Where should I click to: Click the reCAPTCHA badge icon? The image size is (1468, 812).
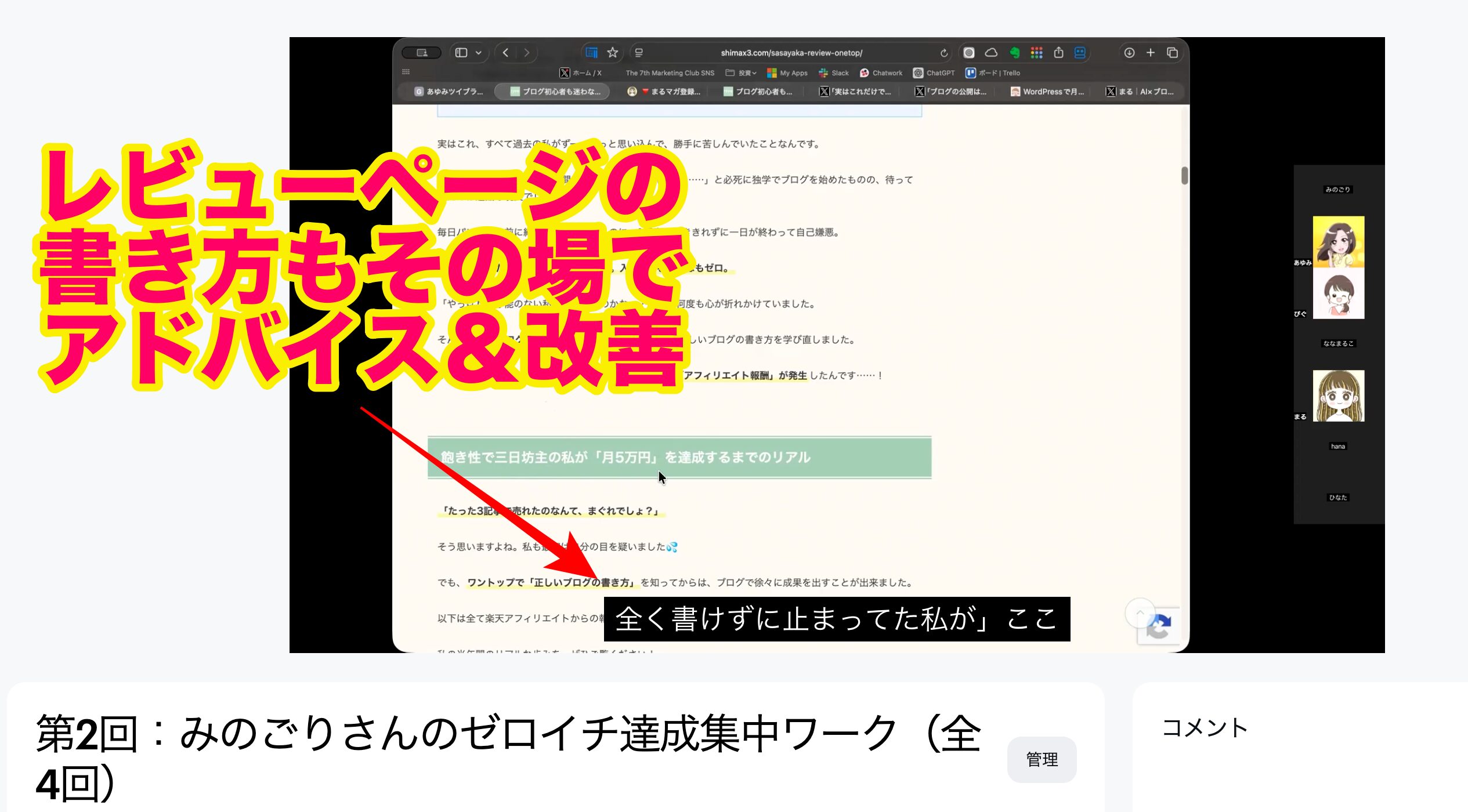coord(1159,626)
